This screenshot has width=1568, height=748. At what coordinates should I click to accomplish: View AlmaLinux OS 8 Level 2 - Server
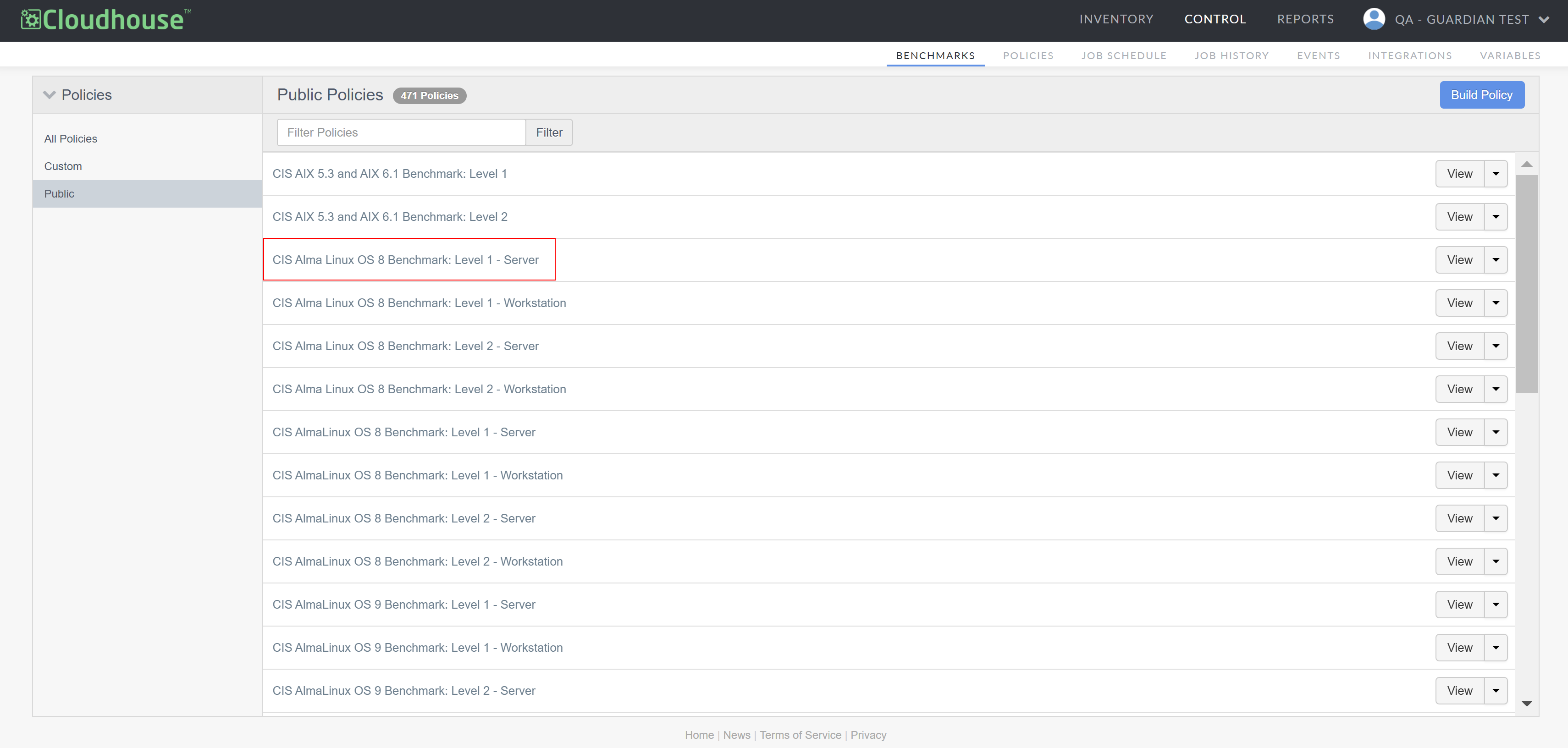1460,518
